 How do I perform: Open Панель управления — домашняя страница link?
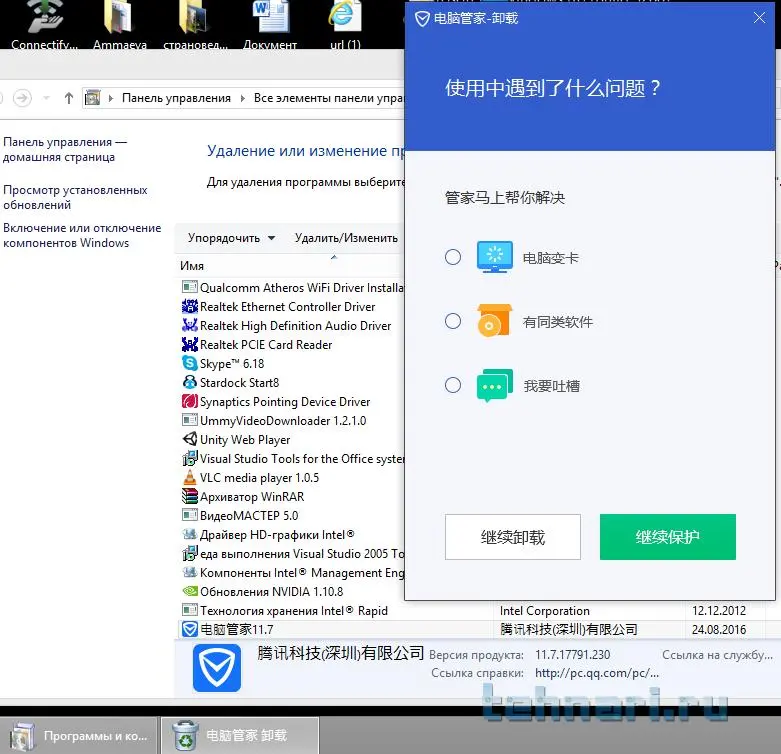coord(65,149)
